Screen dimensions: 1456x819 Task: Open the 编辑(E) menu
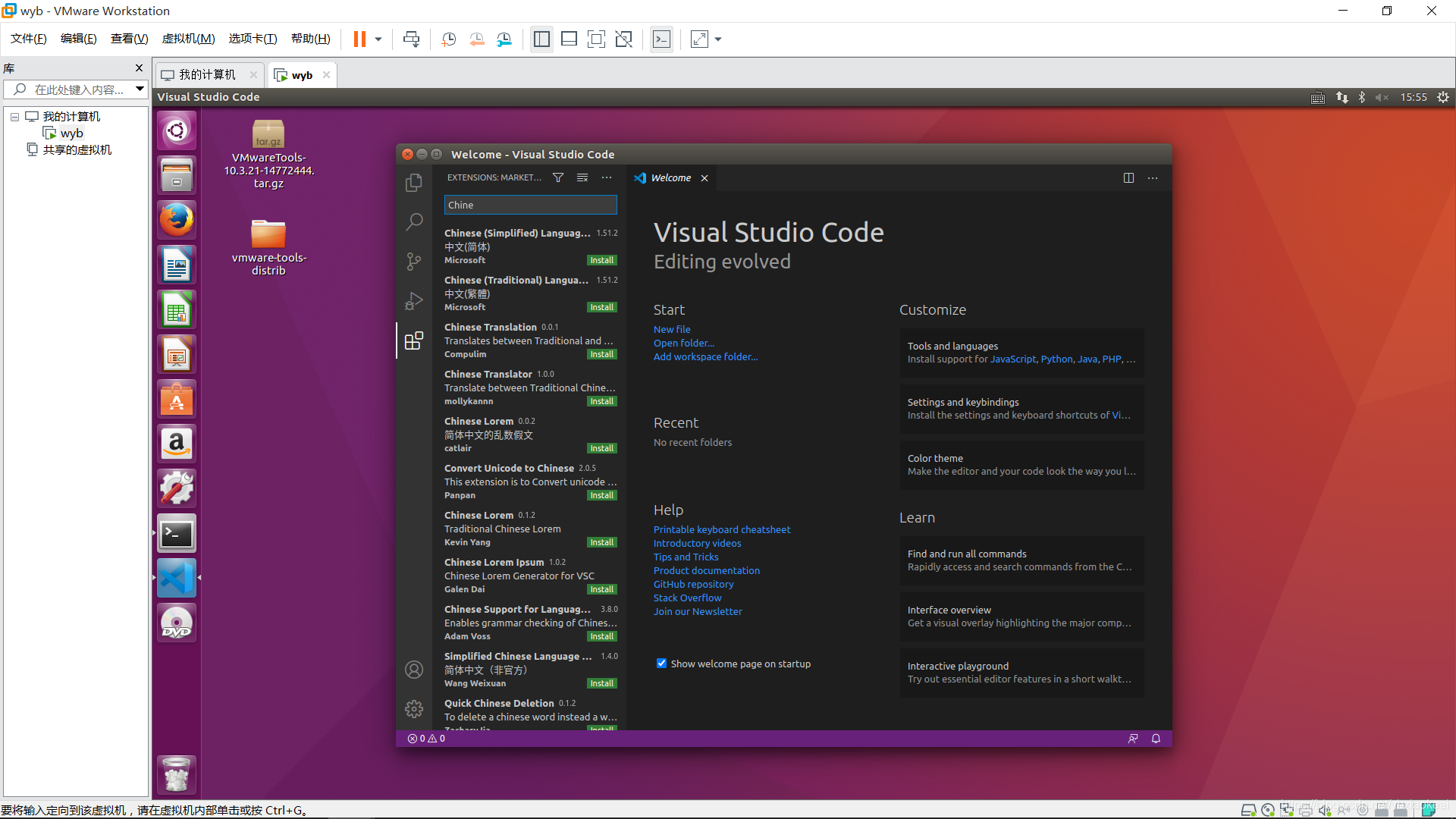coord(78,39)
